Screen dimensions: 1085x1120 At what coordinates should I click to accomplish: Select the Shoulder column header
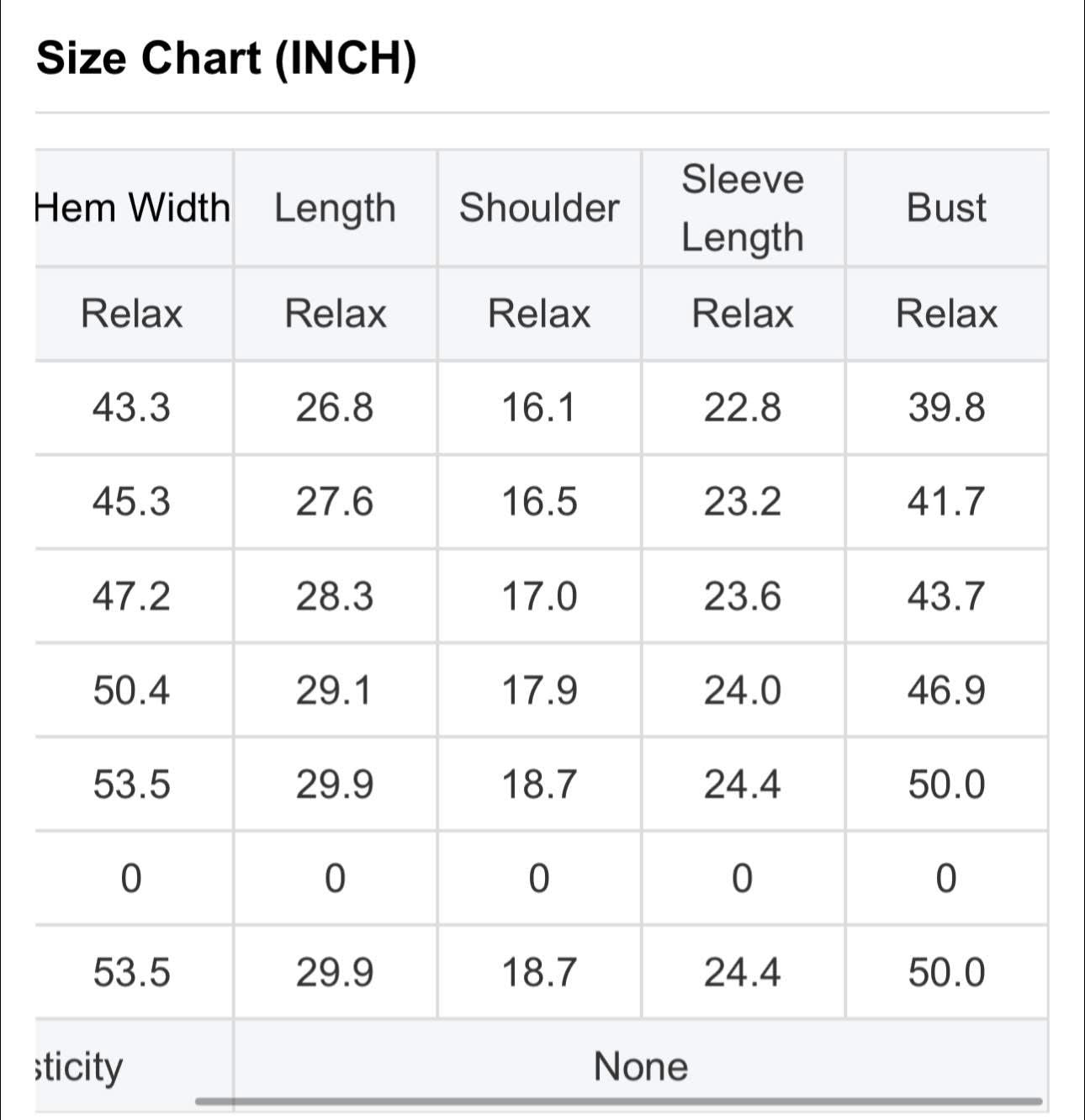coord(539,208)
